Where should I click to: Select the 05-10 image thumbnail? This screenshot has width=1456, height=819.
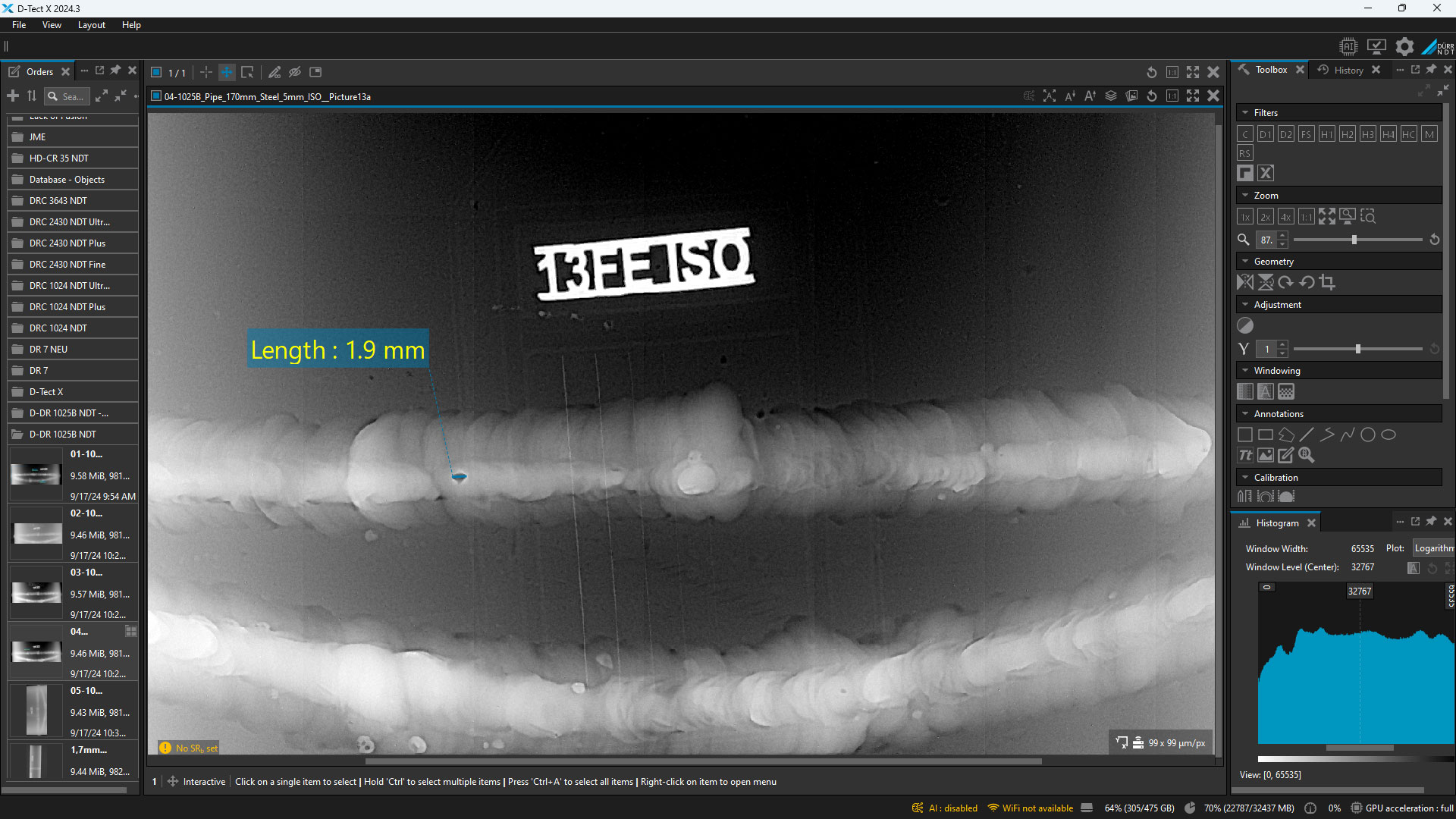coord(36,711)
